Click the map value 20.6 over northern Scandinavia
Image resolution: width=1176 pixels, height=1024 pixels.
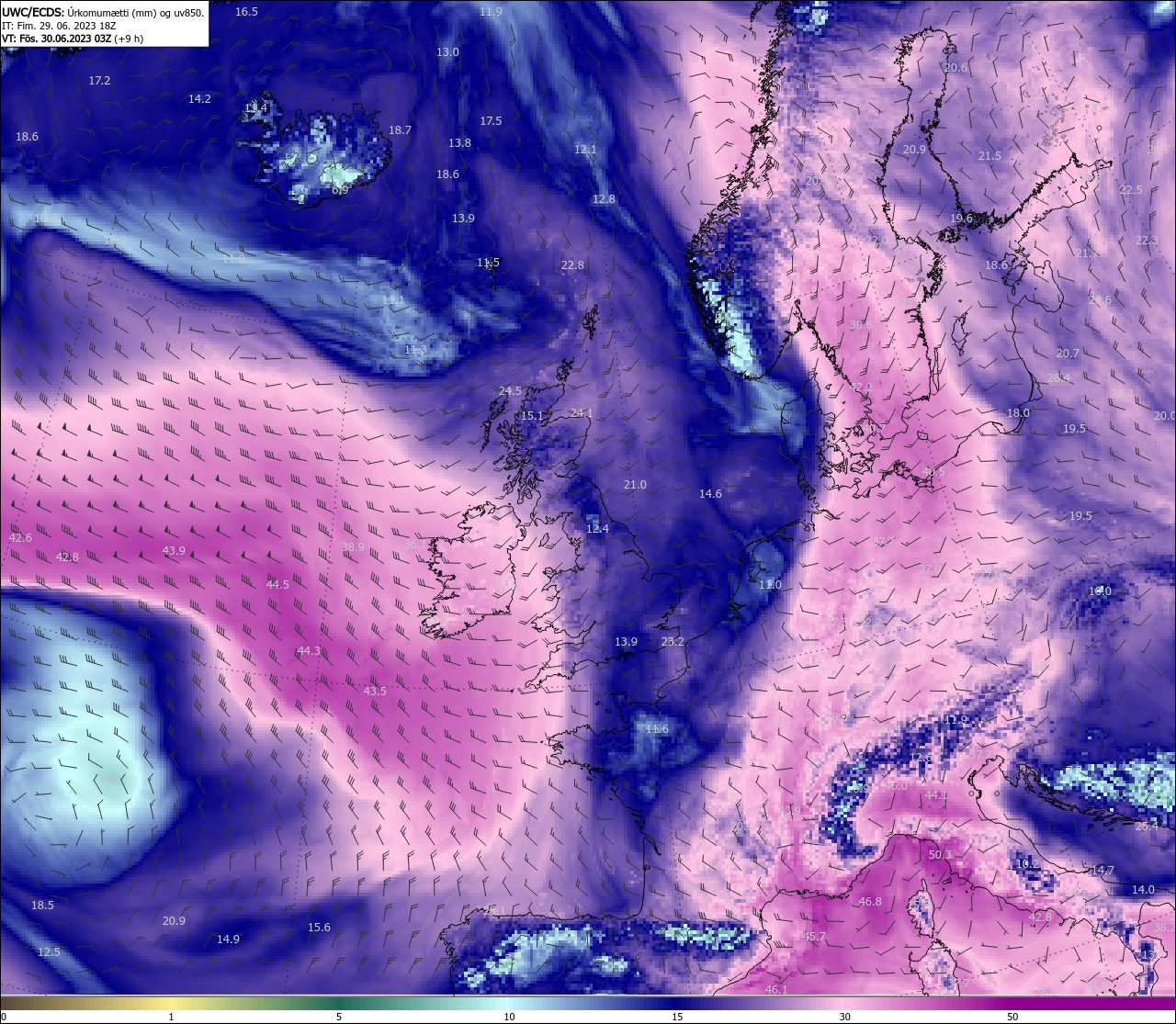pyautogui.click(x=956, y=68)
